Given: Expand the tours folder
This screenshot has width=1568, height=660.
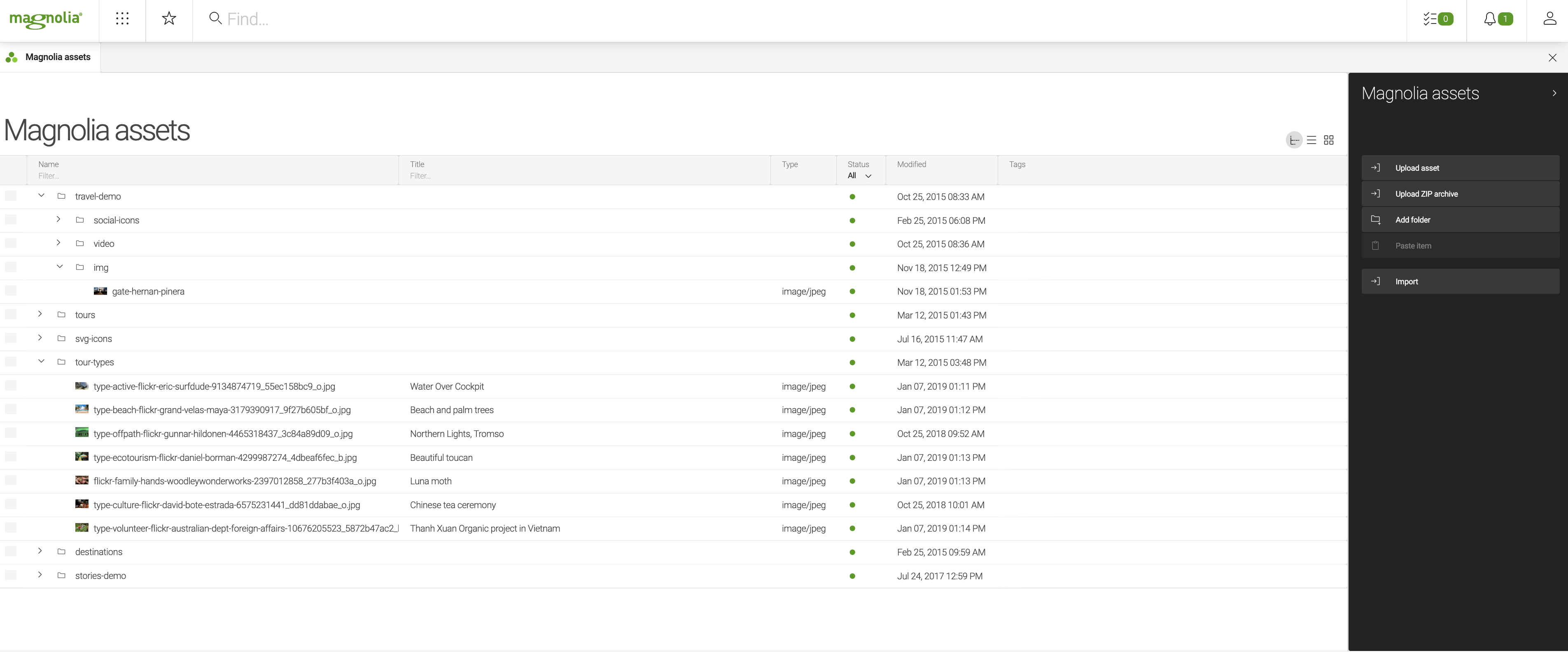Looking at the screenshot, I should click(x=40, y=315).
